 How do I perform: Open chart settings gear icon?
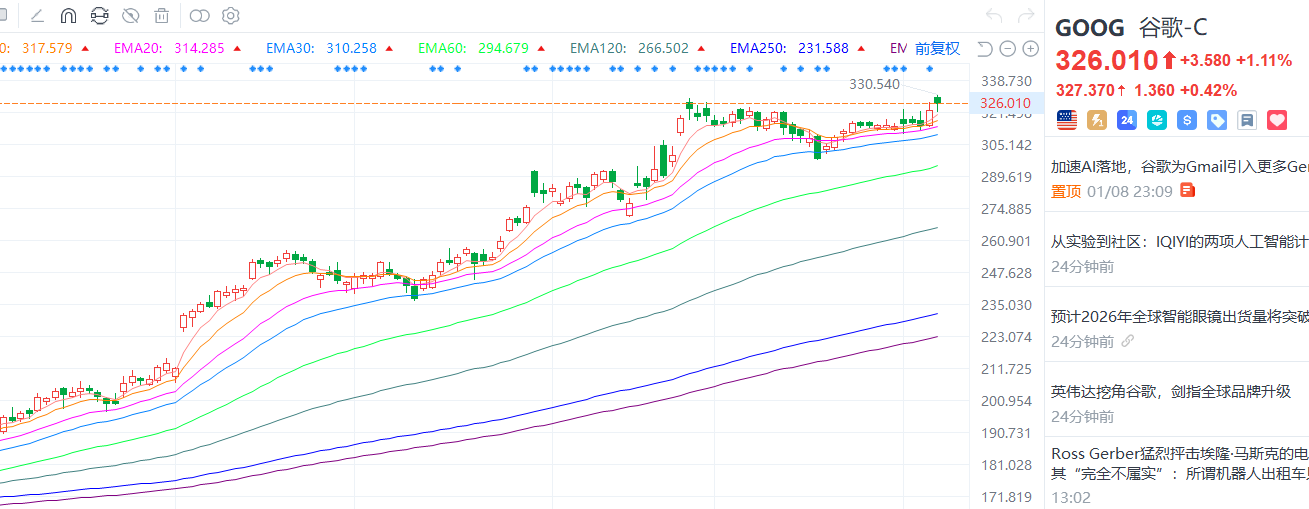231,16
